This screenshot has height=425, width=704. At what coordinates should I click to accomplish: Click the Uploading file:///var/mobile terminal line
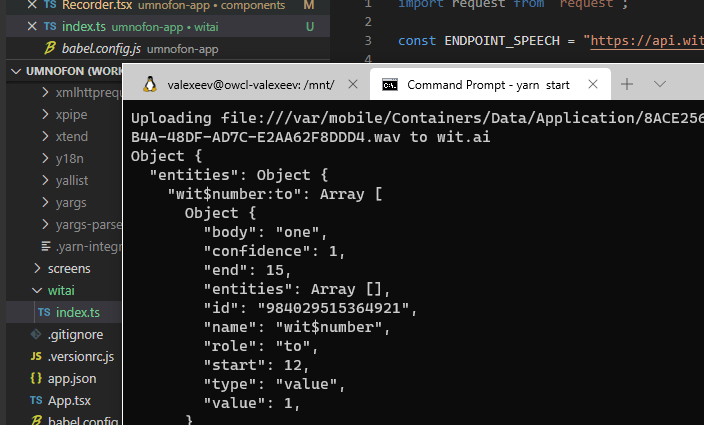point(417,118)
